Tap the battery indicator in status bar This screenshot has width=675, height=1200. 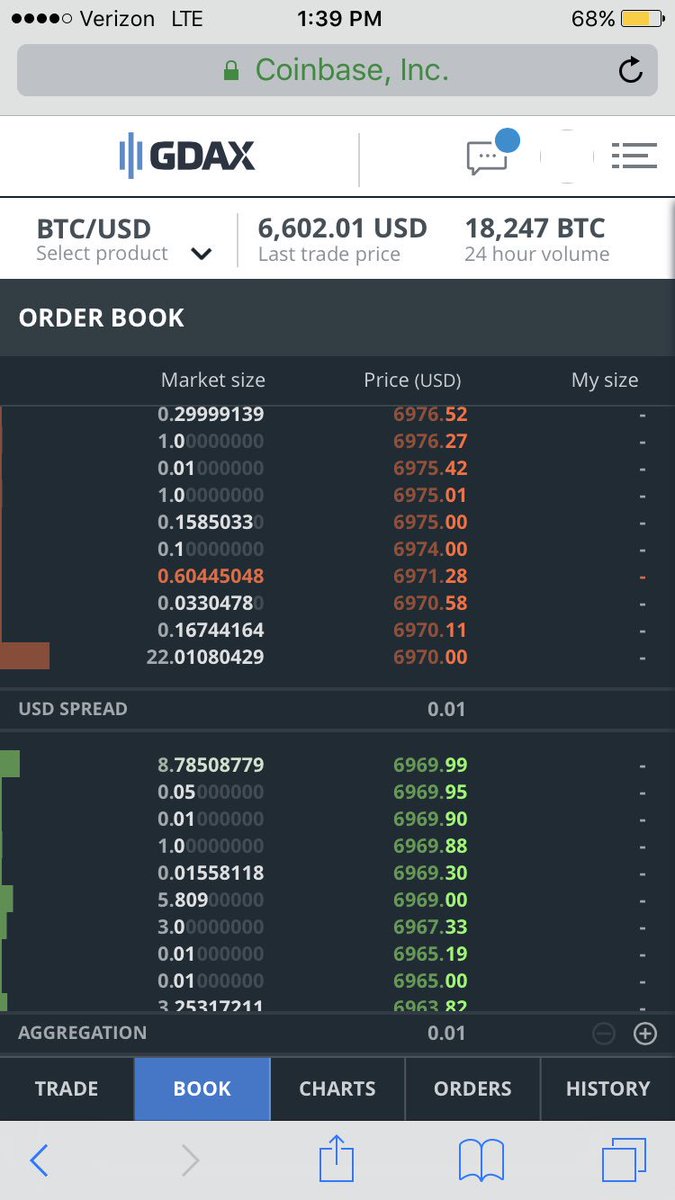pyautogui.click(x=640, y=19)
